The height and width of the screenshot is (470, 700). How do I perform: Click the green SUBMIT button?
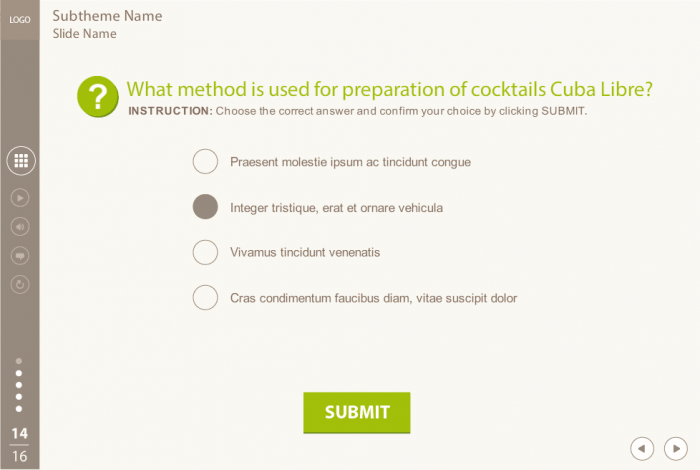(x=357, y=412)
